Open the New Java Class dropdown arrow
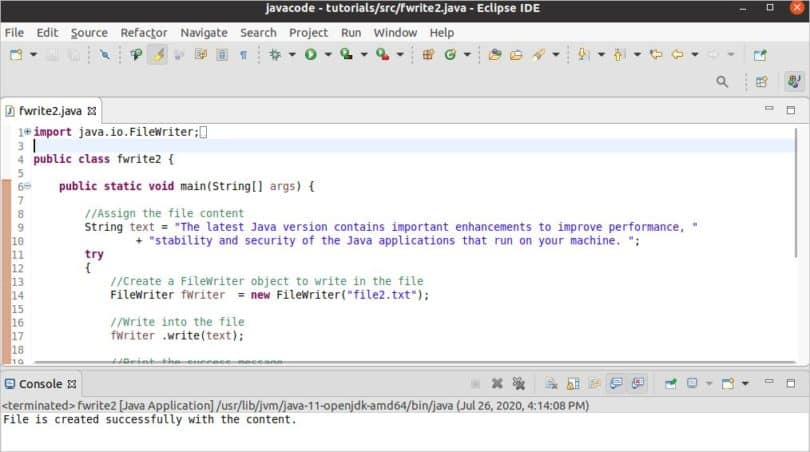Viewport: 810px width, 452px height. (x=467, y=54)
